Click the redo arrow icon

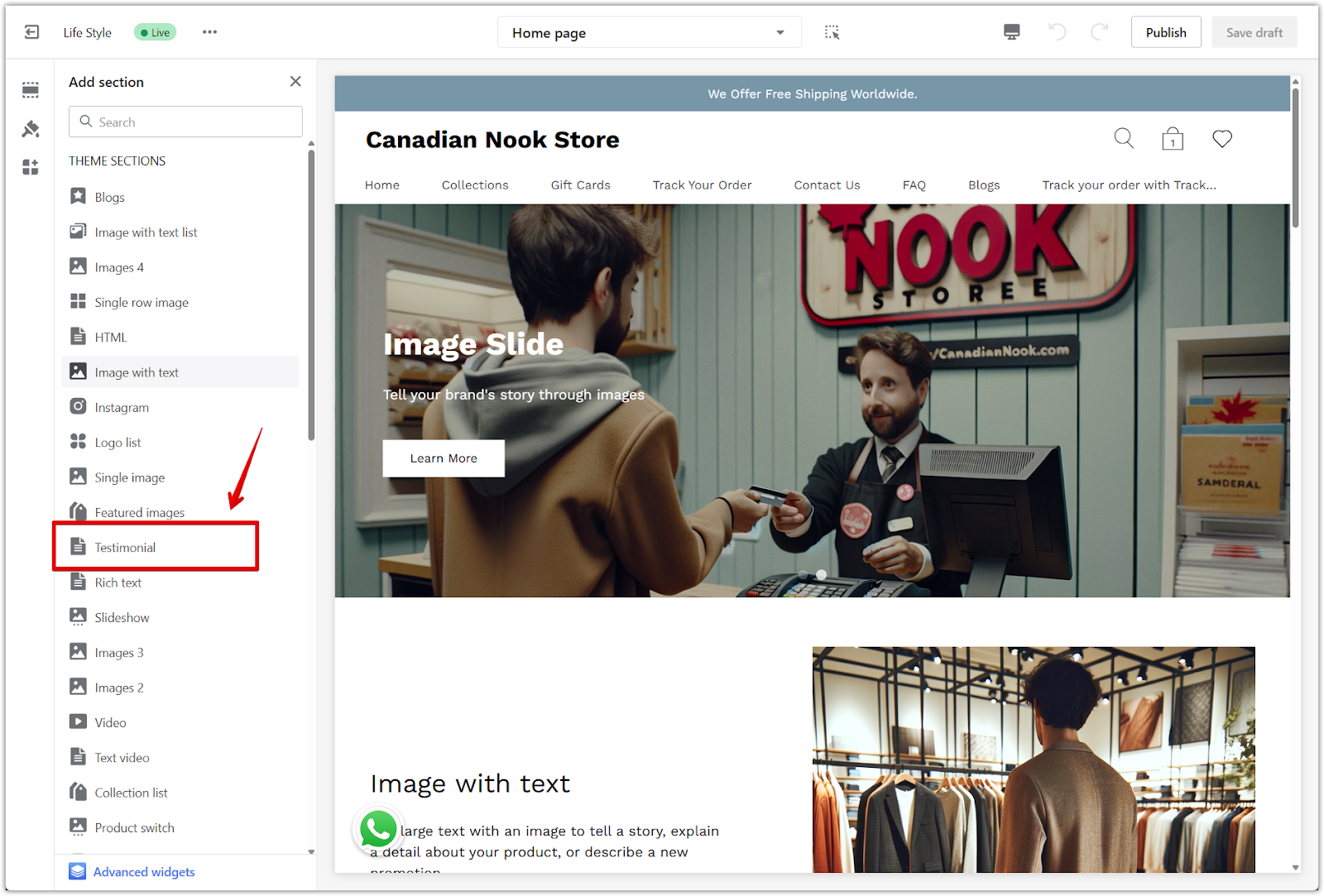1099,32
